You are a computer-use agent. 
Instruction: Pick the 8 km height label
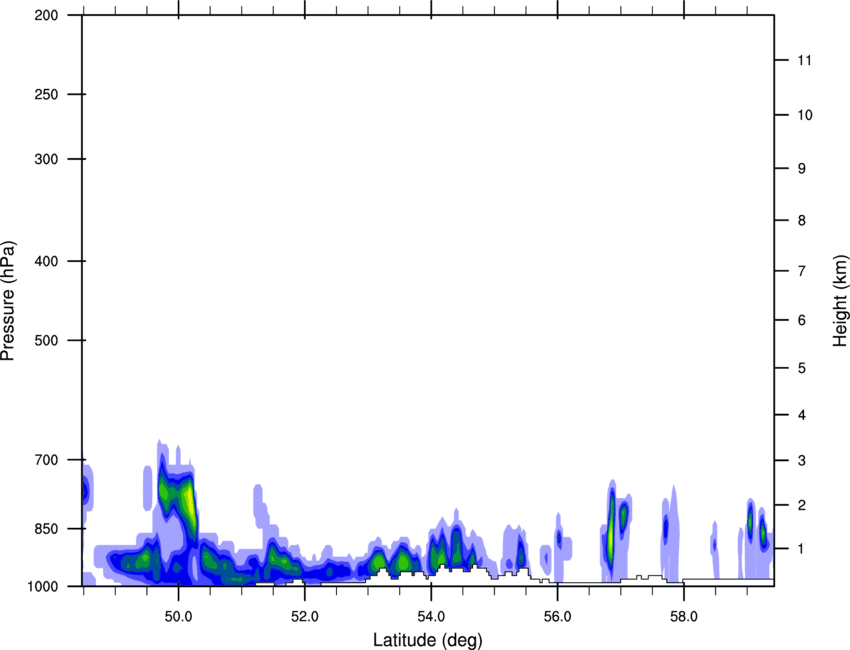pyautogui.click(x=802, y=221)
